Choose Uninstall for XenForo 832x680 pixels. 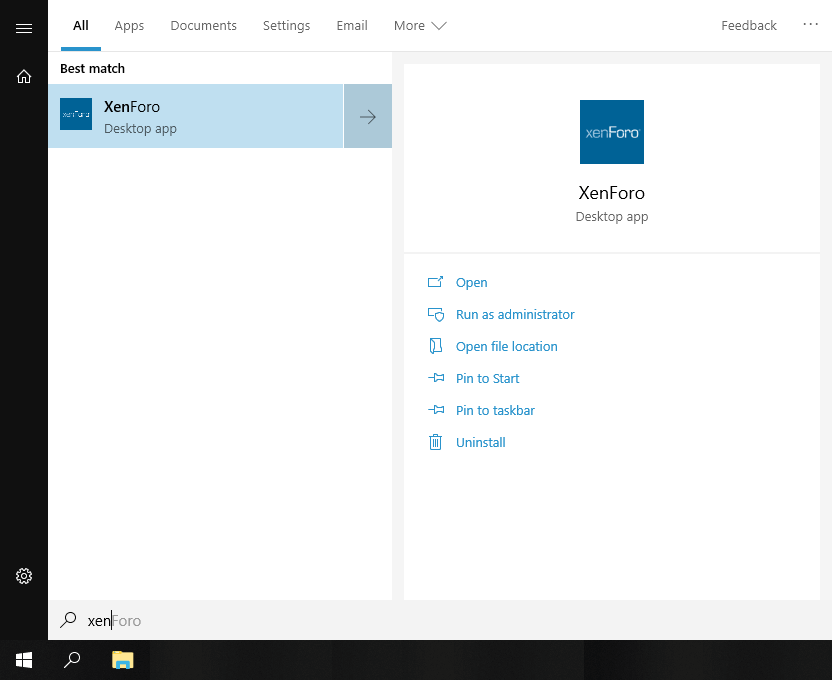(481, 442)
